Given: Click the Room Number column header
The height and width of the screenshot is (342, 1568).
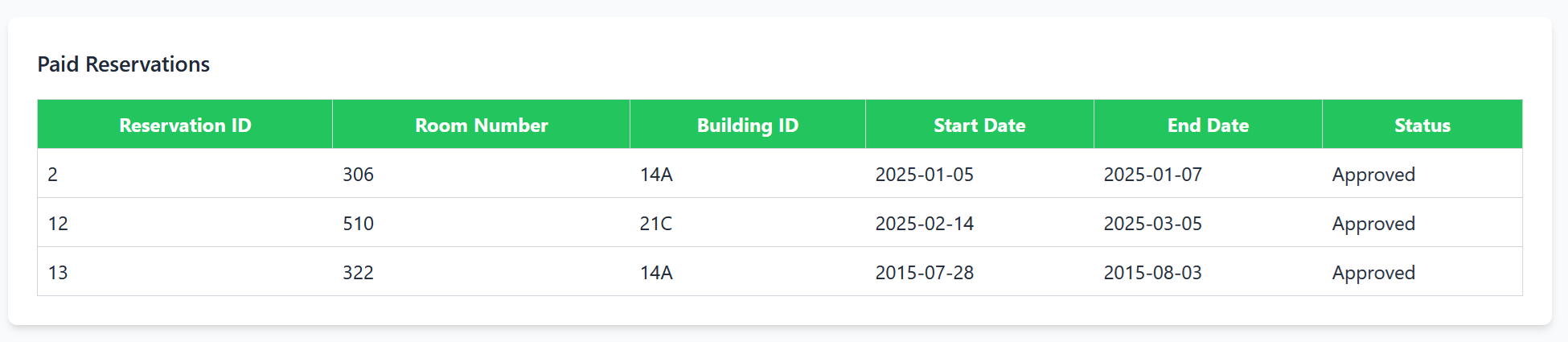Looking at the screenshot, I should point(481,126).
